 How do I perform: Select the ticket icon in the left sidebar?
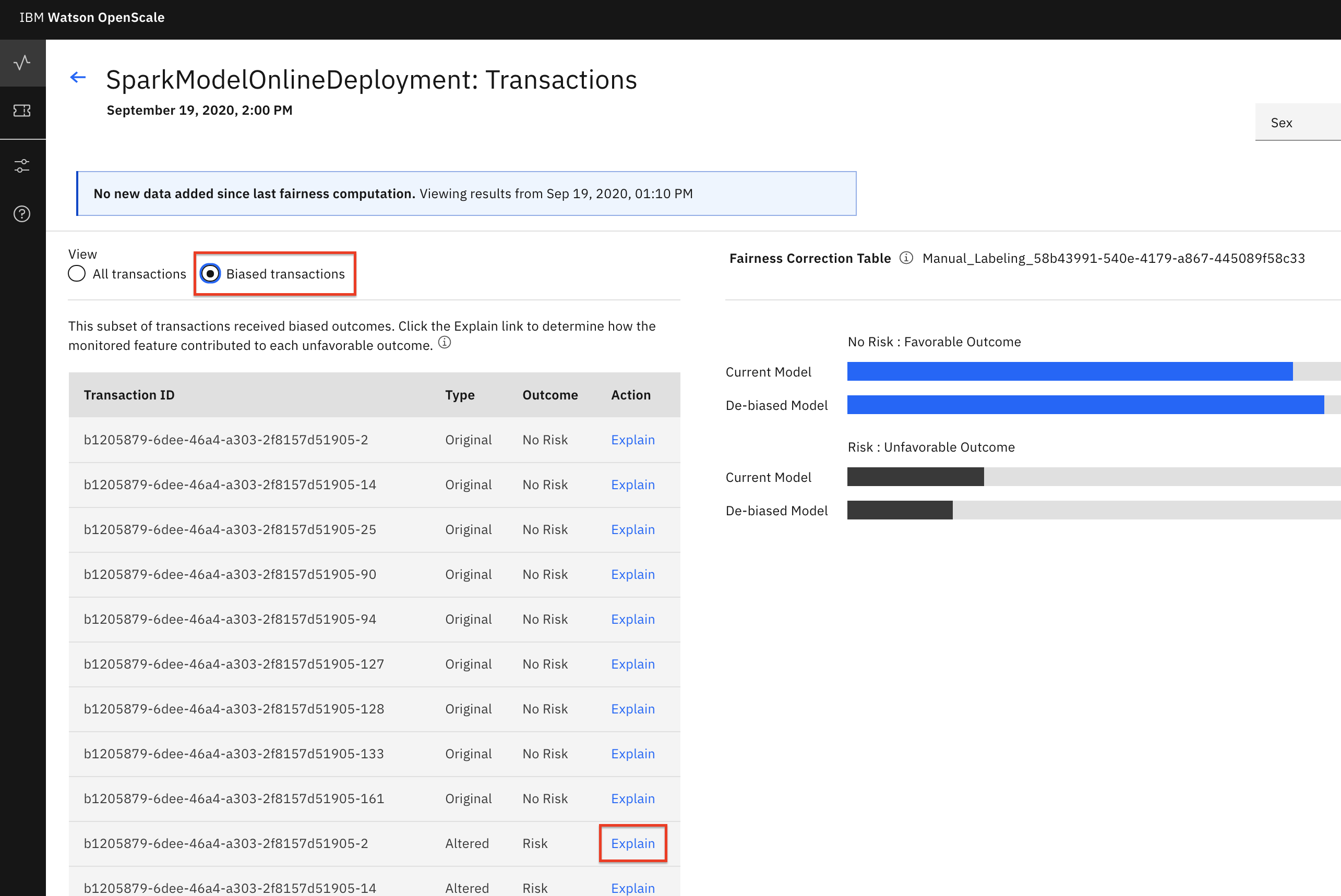(22, 112)
